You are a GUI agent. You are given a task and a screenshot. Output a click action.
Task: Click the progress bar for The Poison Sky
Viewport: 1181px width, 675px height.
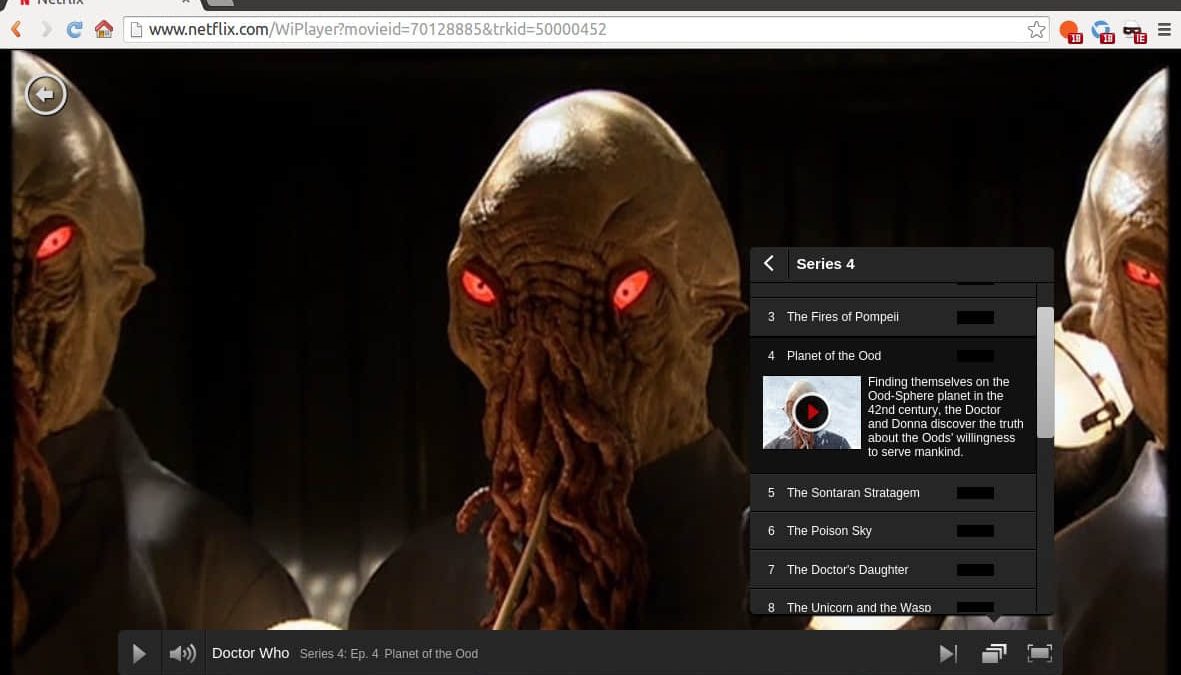click(975, 531)
